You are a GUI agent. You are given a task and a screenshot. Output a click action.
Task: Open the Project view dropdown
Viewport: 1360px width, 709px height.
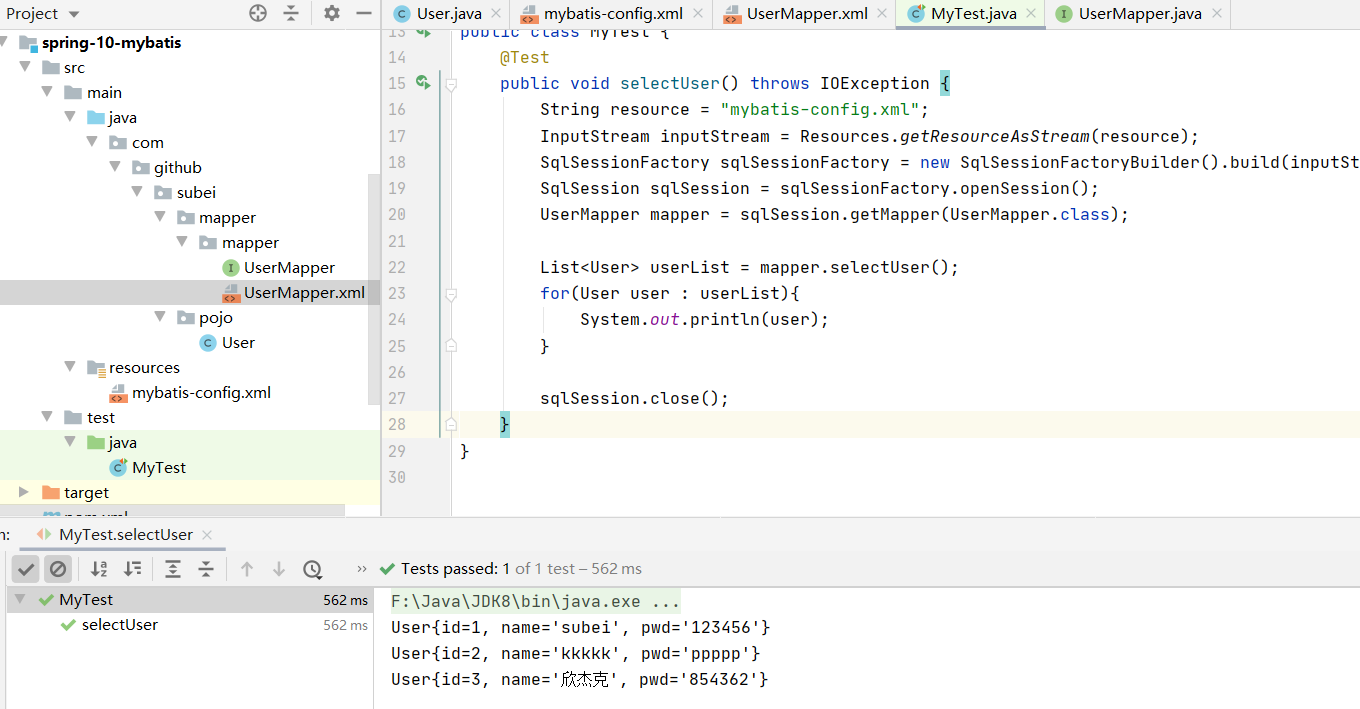click(74, 14)
